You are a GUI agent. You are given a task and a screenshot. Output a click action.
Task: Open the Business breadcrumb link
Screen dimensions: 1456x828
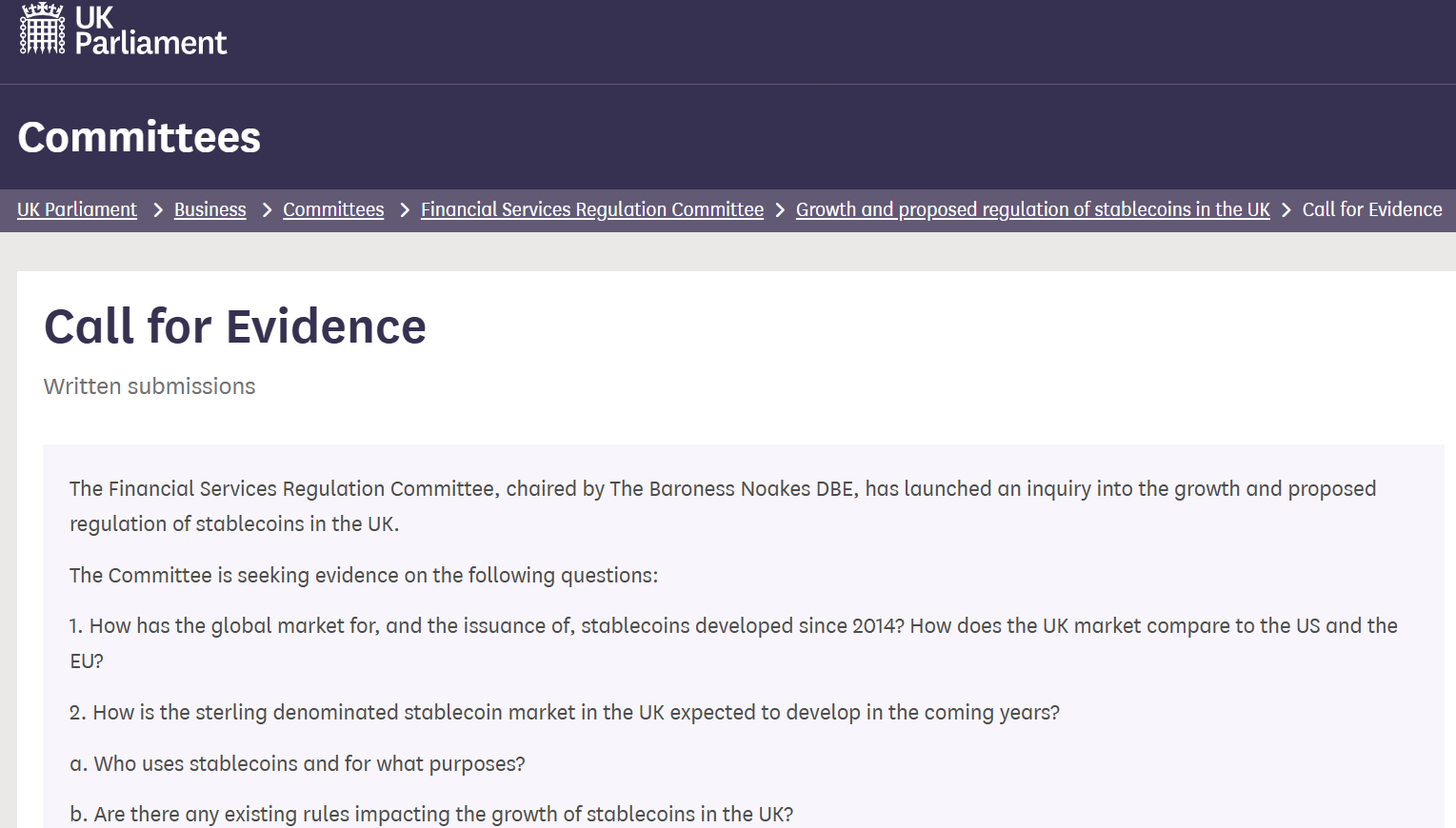pyautogui.click(x=209, y=209)
